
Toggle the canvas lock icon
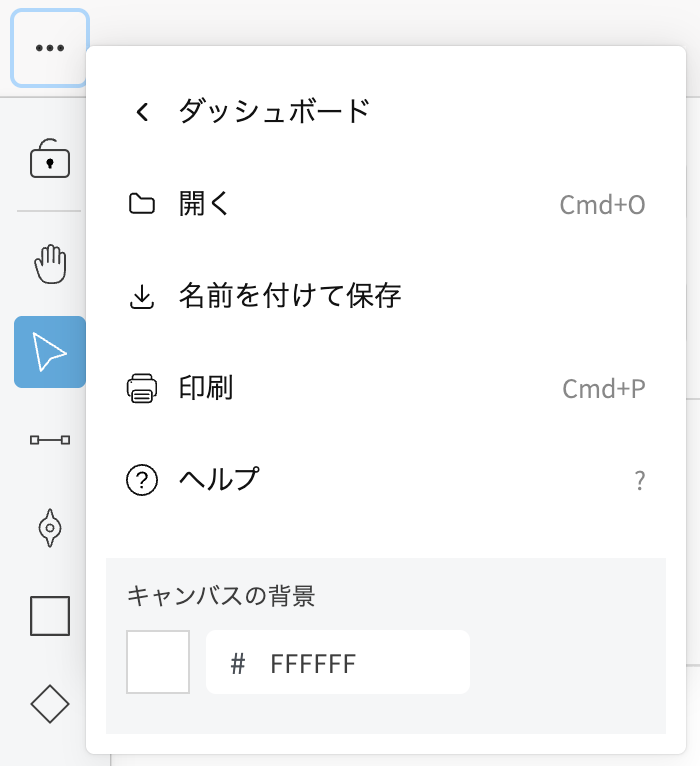click(x=50, y=159)
